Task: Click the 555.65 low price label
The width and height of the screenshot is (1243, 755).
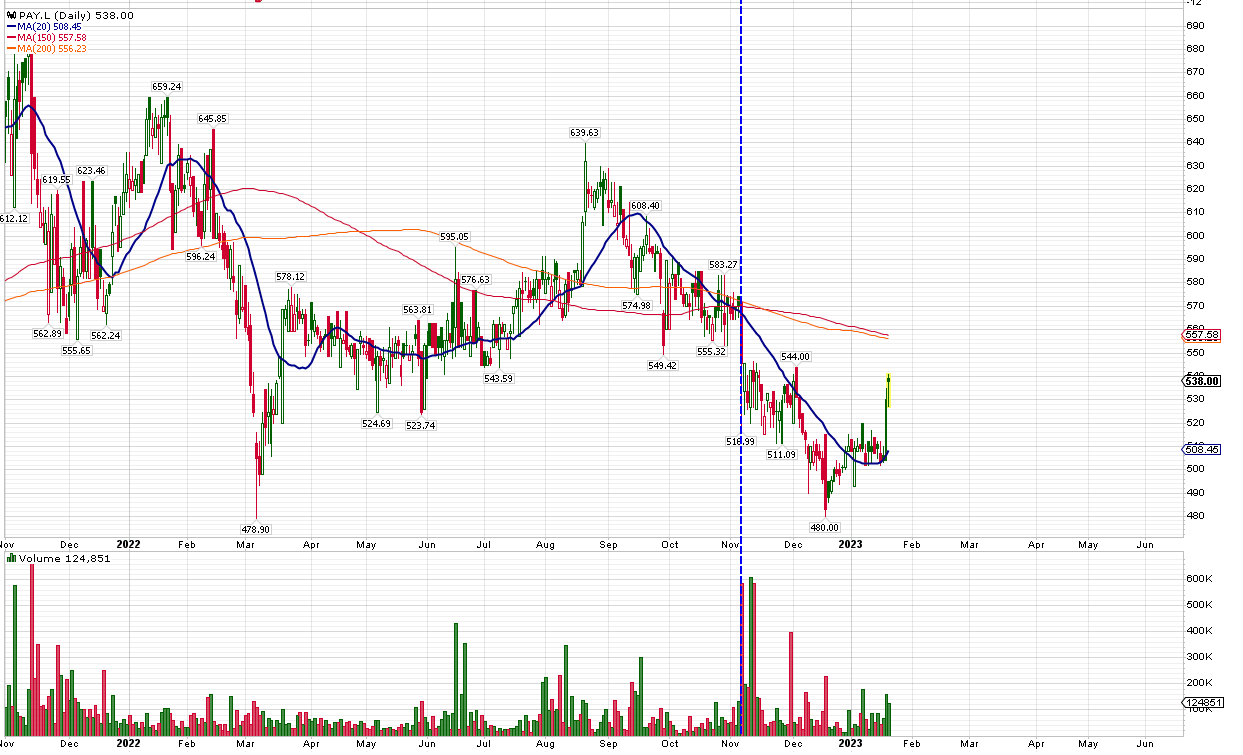Action: [x=76, y=351]
